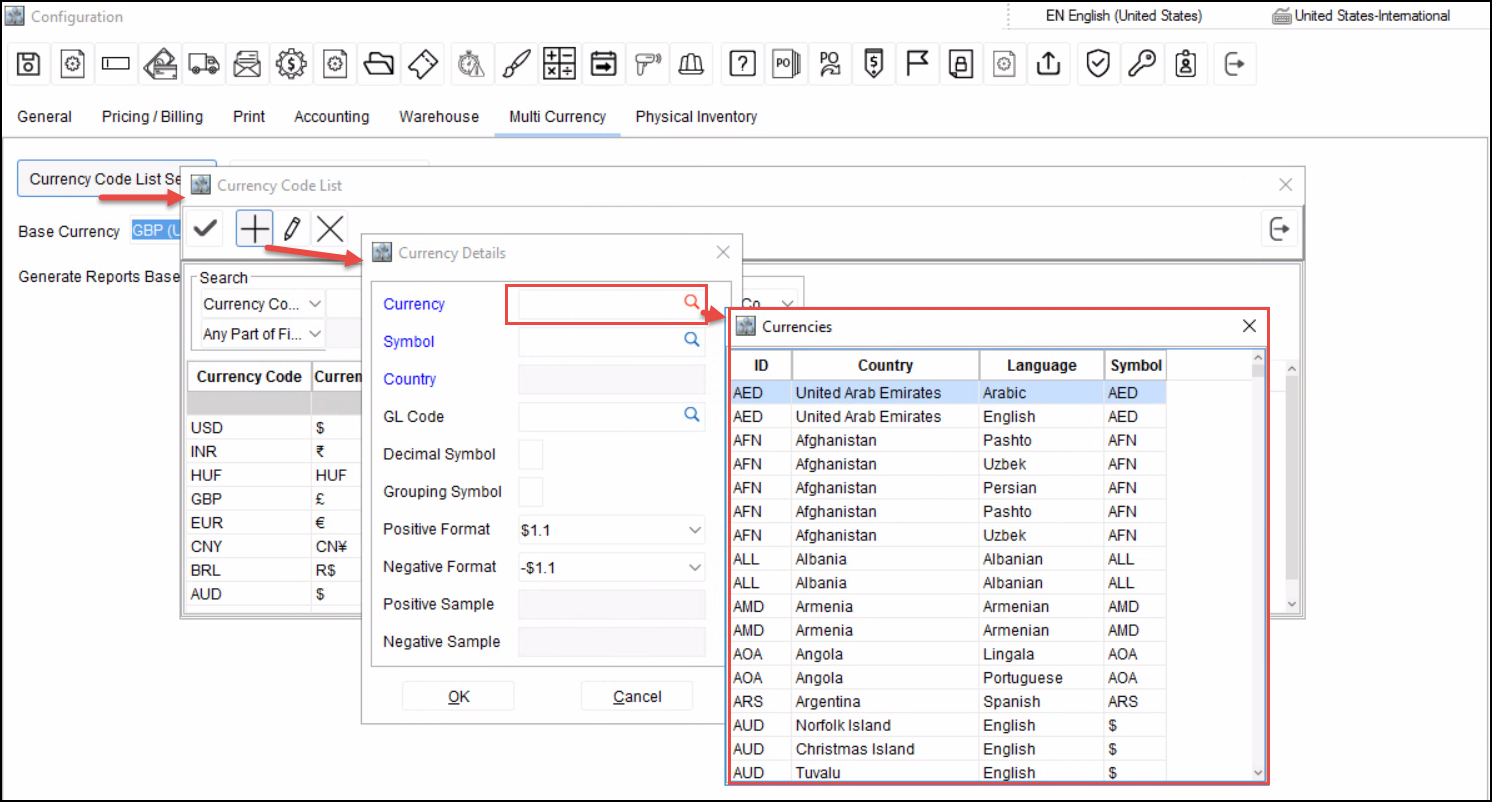The width and height of the screenshot is (1492, 802).
Task: Open the GL Code search lookup
Action: point(691,416)
